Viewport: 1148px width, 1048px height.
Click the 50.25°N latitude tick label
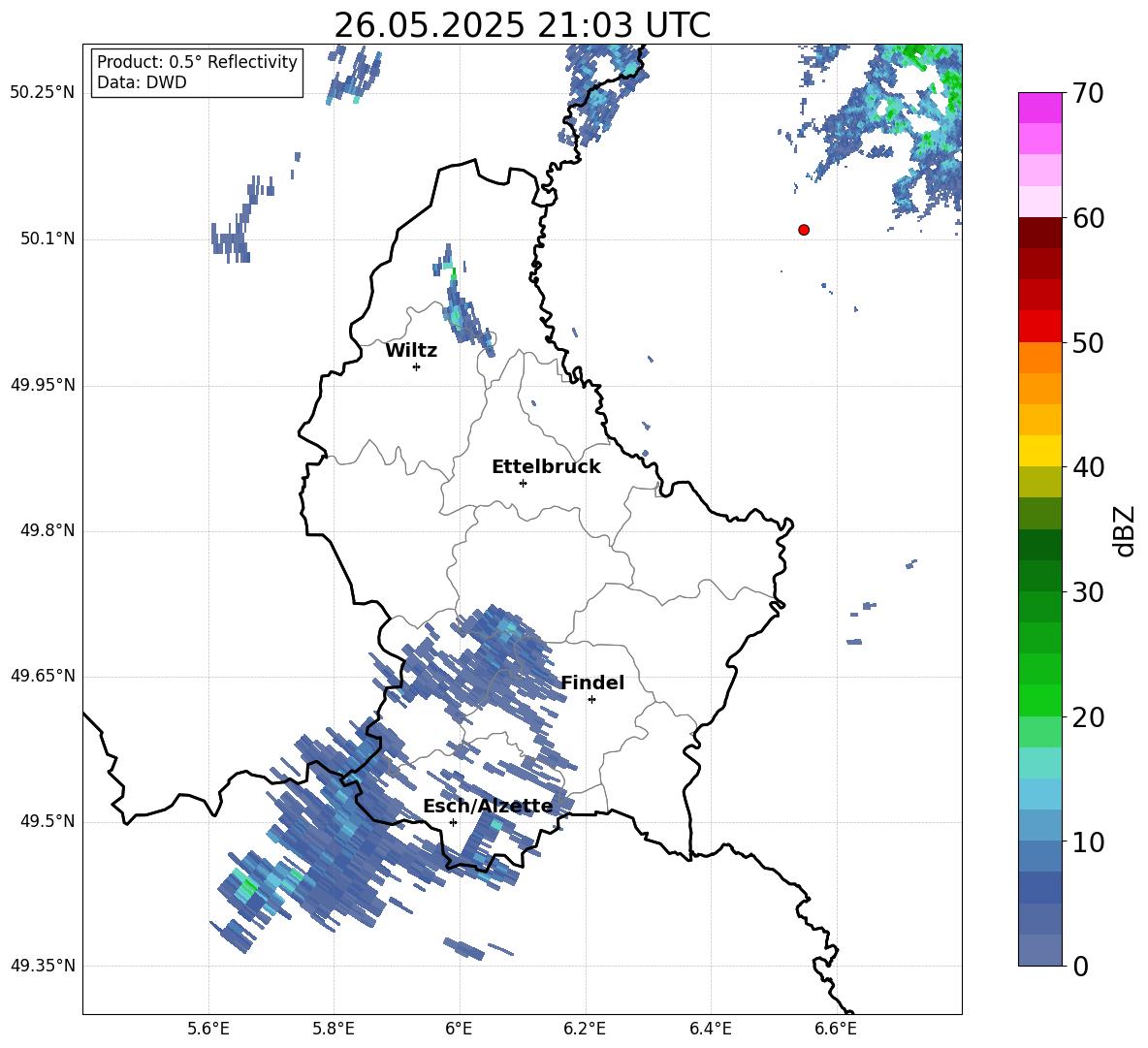pyautogui.click(x=43, y=93)
